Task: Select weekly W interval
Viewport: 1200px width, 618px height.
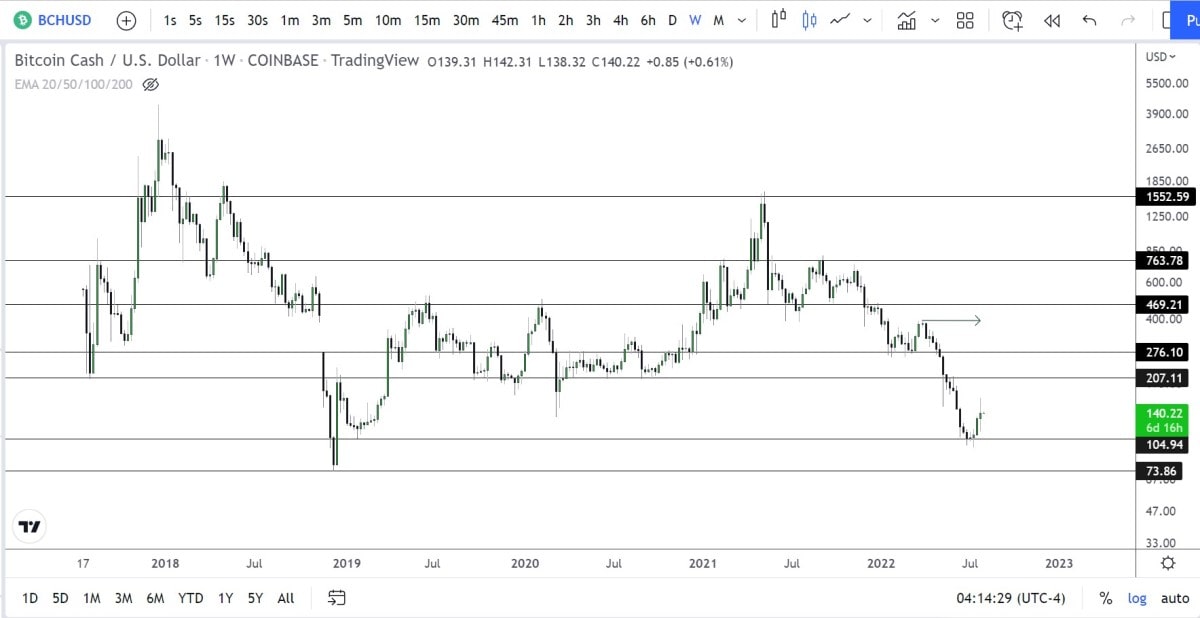Action: coord(695,20)
